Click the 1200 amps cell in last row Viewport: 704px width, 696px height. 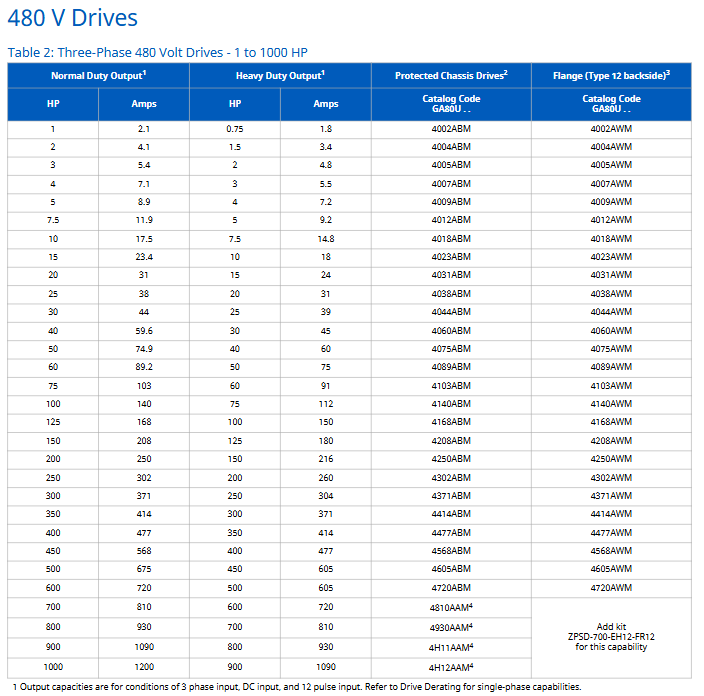coord(143,666)
